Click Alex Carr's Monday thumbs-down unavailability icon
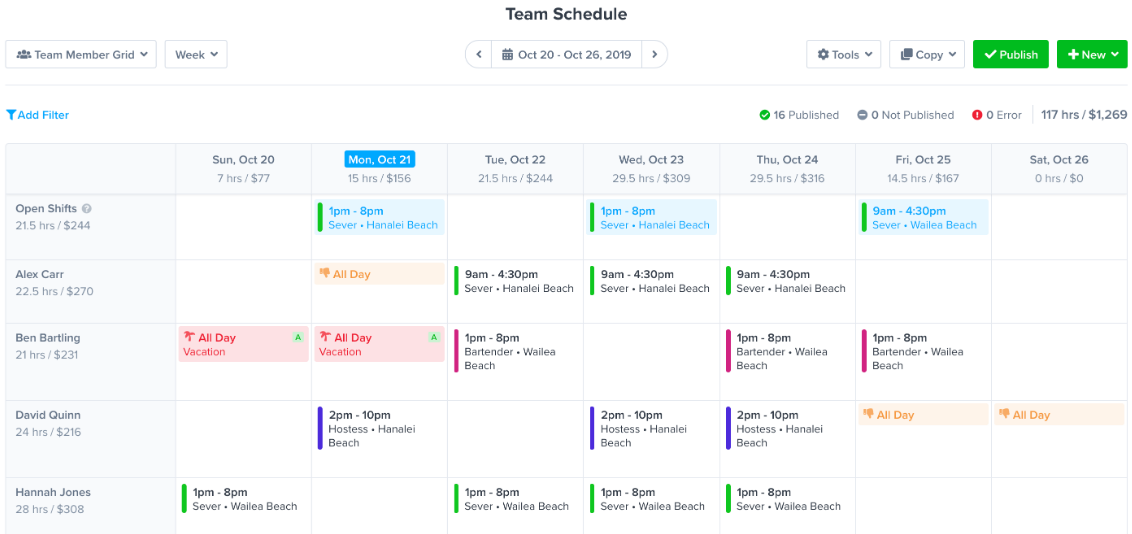 click(x=325, y=274)
